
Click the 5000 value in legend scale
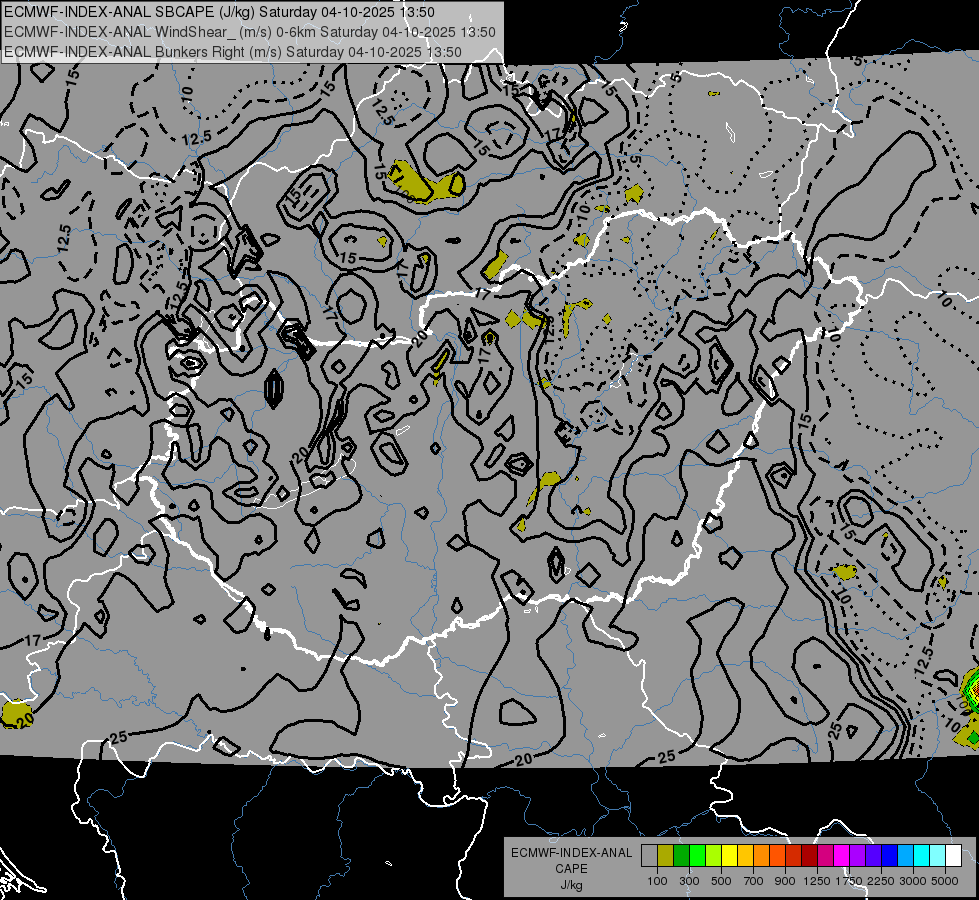945,881
